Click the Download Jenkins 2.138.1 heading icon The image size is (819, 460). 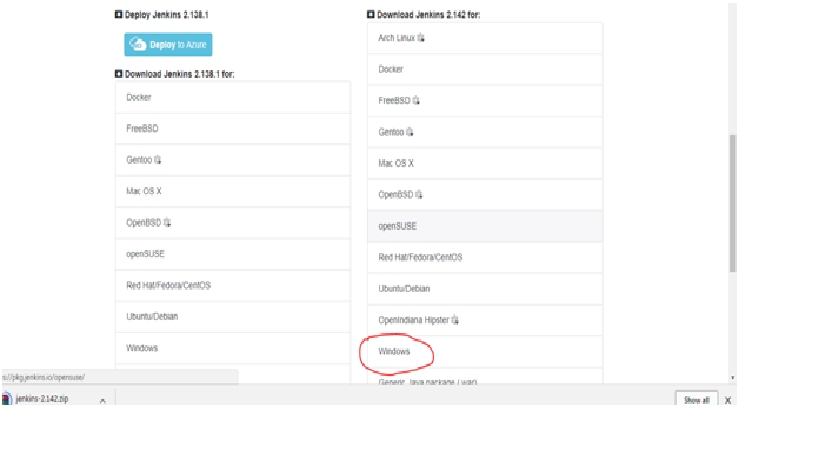tap(118, 74)
